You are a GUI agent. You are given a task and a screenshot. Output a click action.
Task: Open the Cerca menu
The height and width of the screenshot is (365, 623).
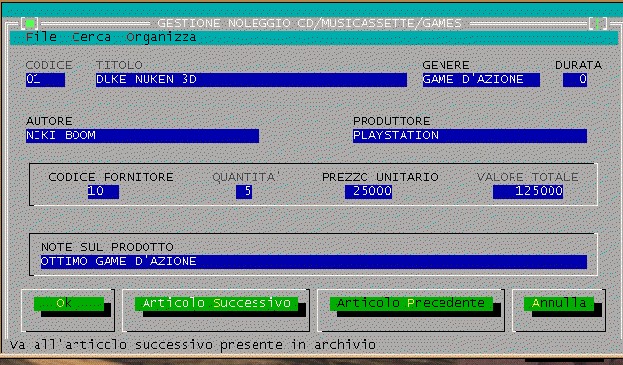[x=91, y=37]
